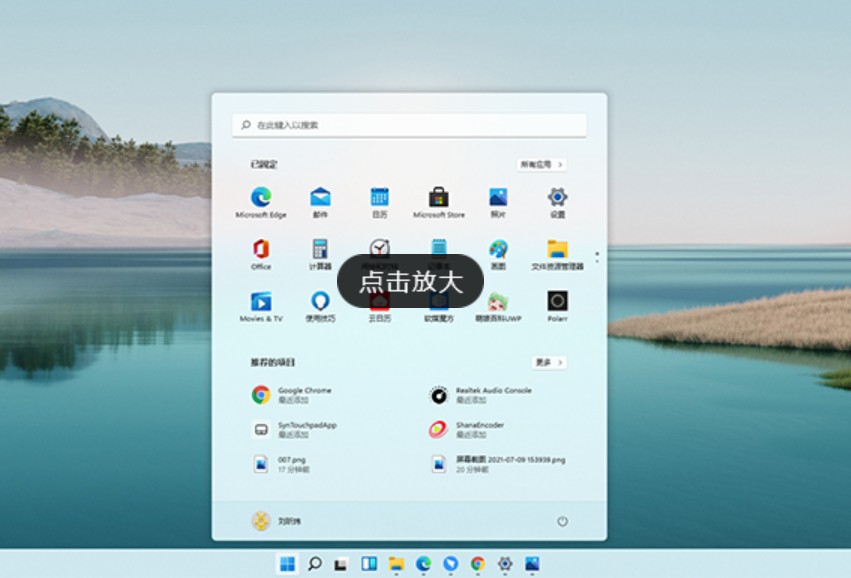851x578 pixels.
Task: Expand More (更多) recommended items
Action: (549, 362)
